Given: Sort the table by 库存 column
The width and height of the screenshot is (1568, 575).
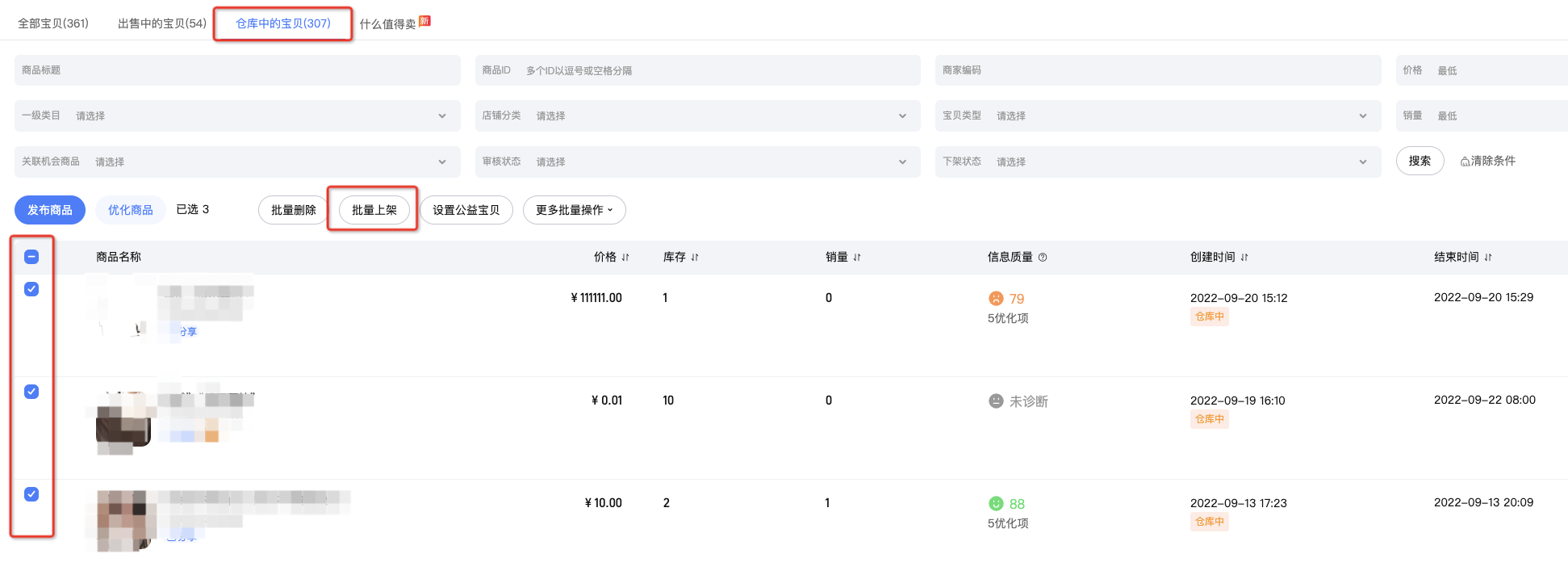Looking at the screenshot, I should [695, 258].
